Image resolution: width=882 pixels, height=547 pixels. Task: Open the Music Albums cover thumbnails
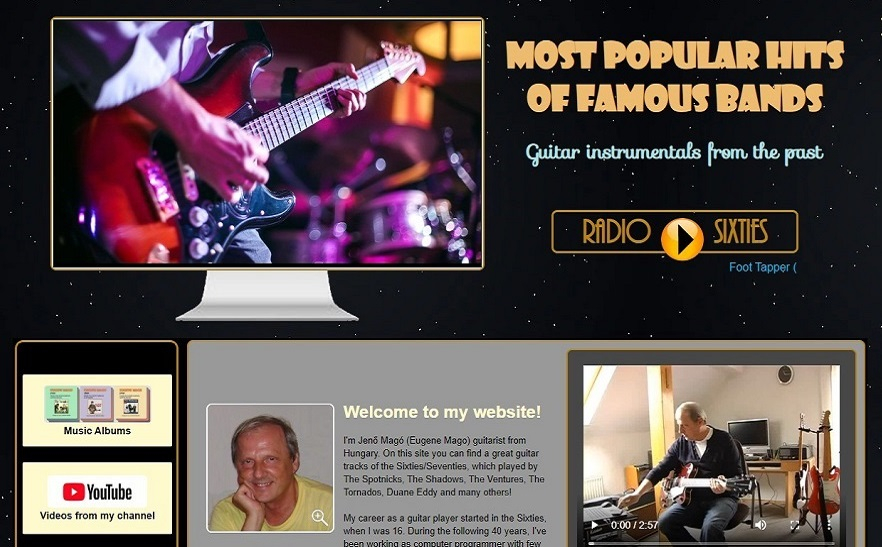[x=97, y=403]
